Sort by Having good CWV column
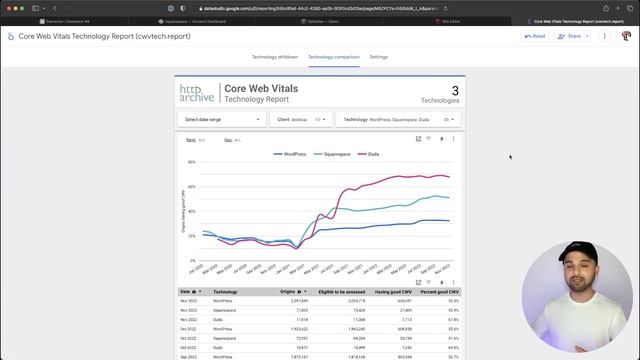This screenshot has height=360, width=640. [393, 292]
